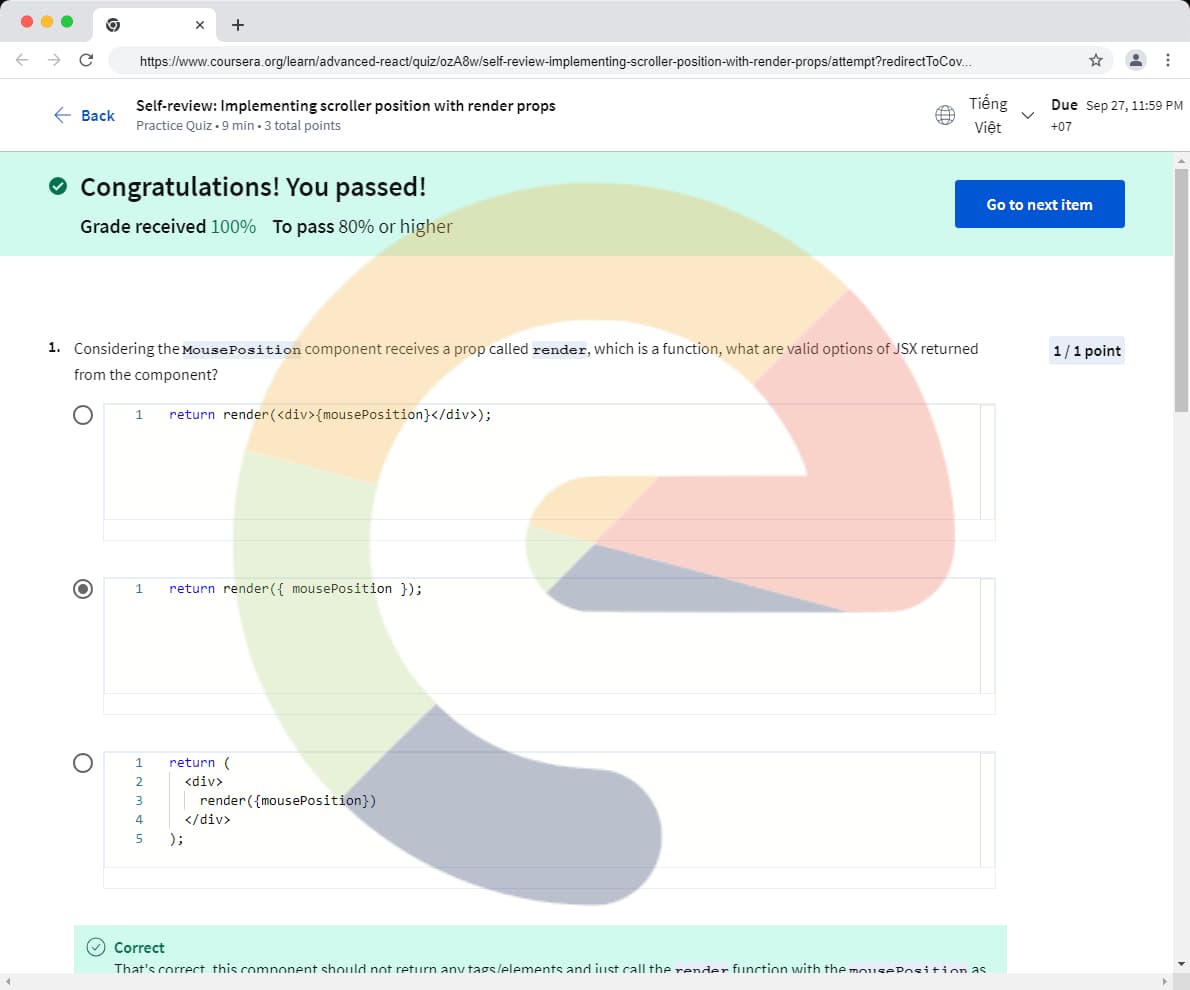Screen dimensions: 1190x990
Task: Click the render({mousePosition}) line inside div
Action: tap(288, 800)
